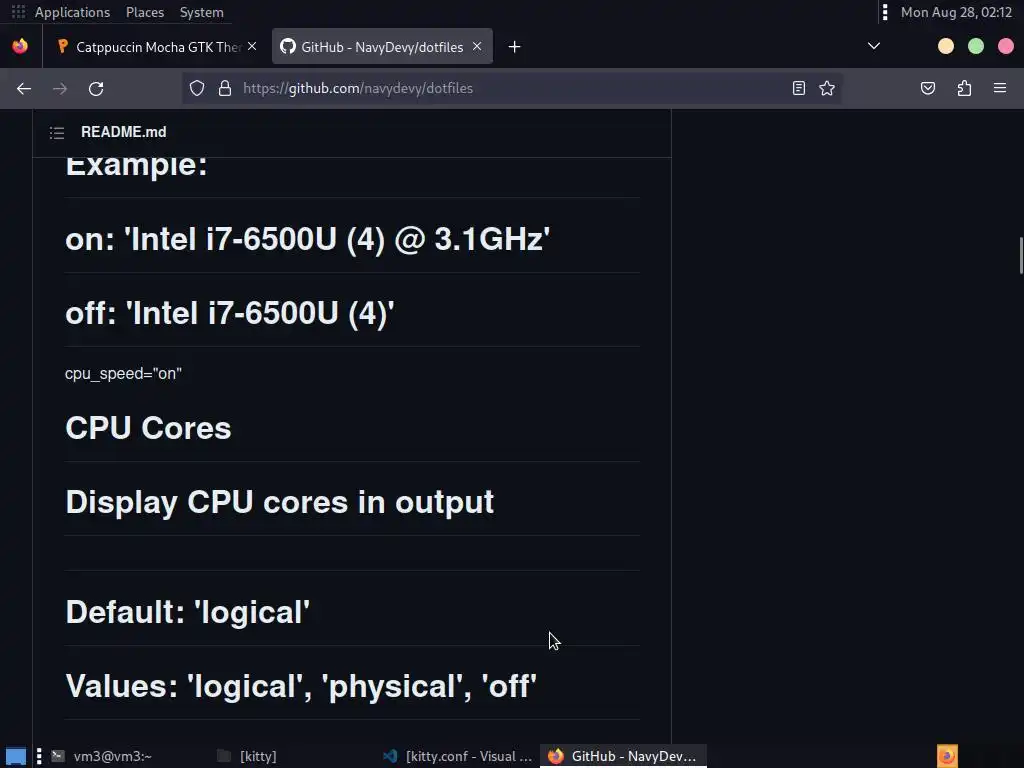Viewport: 1024px width, 768px height.
Task: Open the tracking protection shield panel
Action: pos(197,88)
